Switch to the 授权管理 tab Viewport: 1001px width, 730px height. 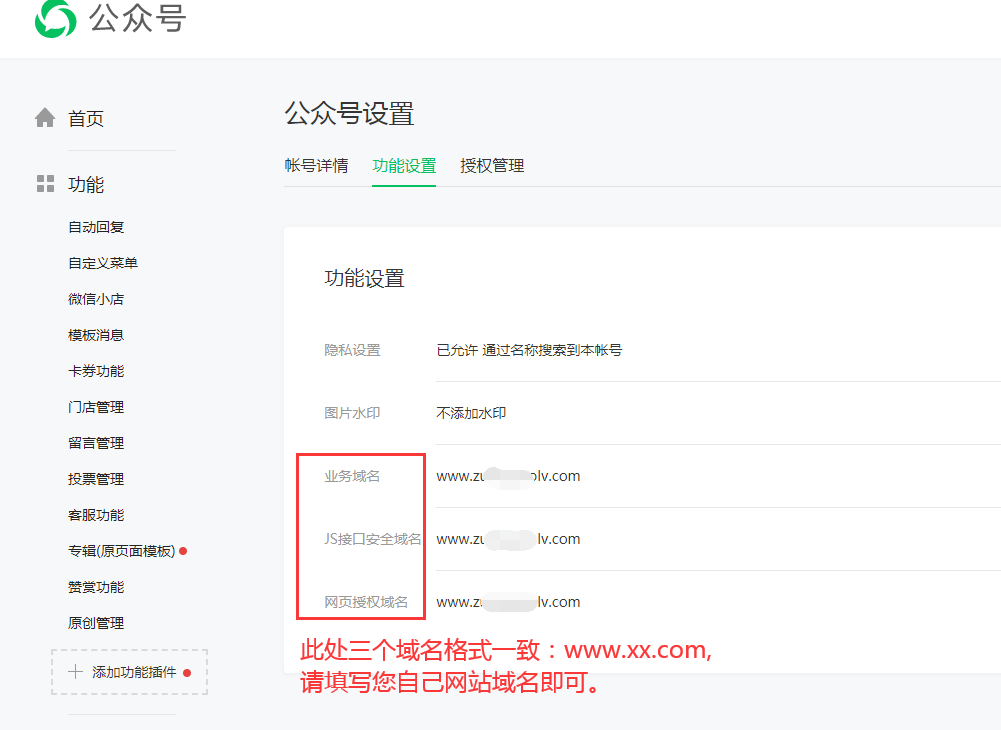[492, 166]
